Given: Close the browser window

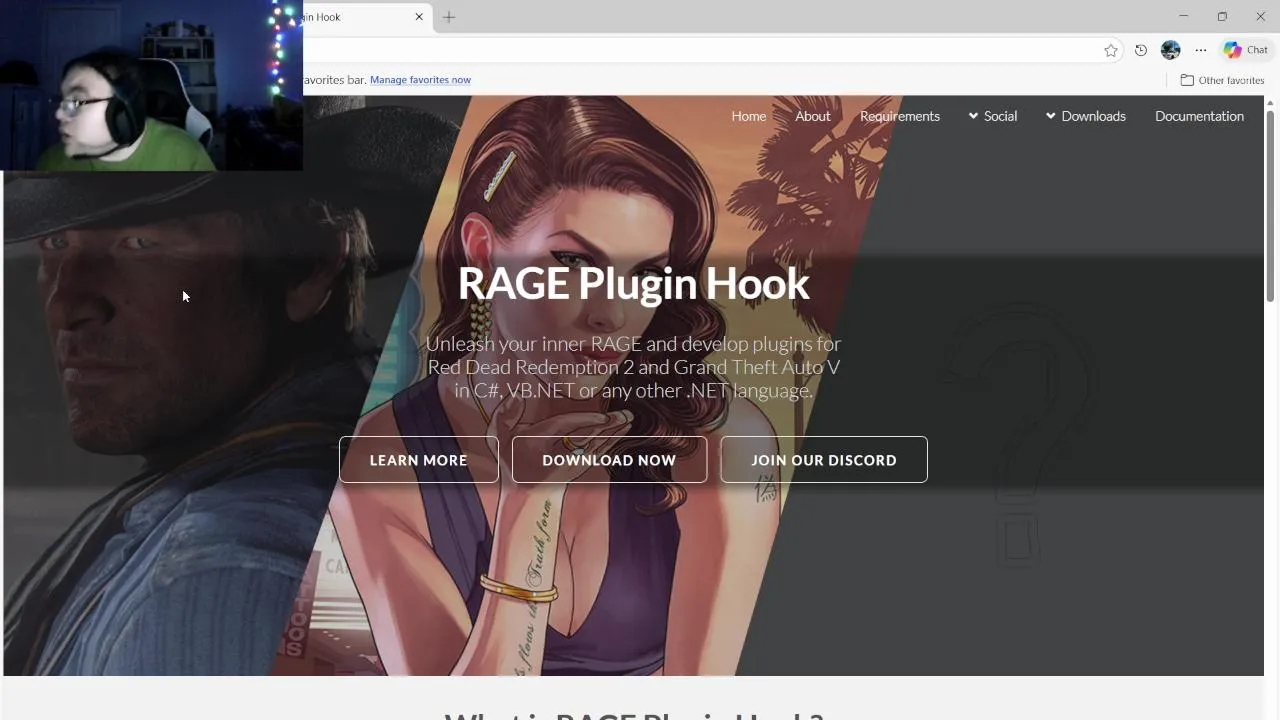Looking at the screenshot, I should click(x=1260, y=16).
